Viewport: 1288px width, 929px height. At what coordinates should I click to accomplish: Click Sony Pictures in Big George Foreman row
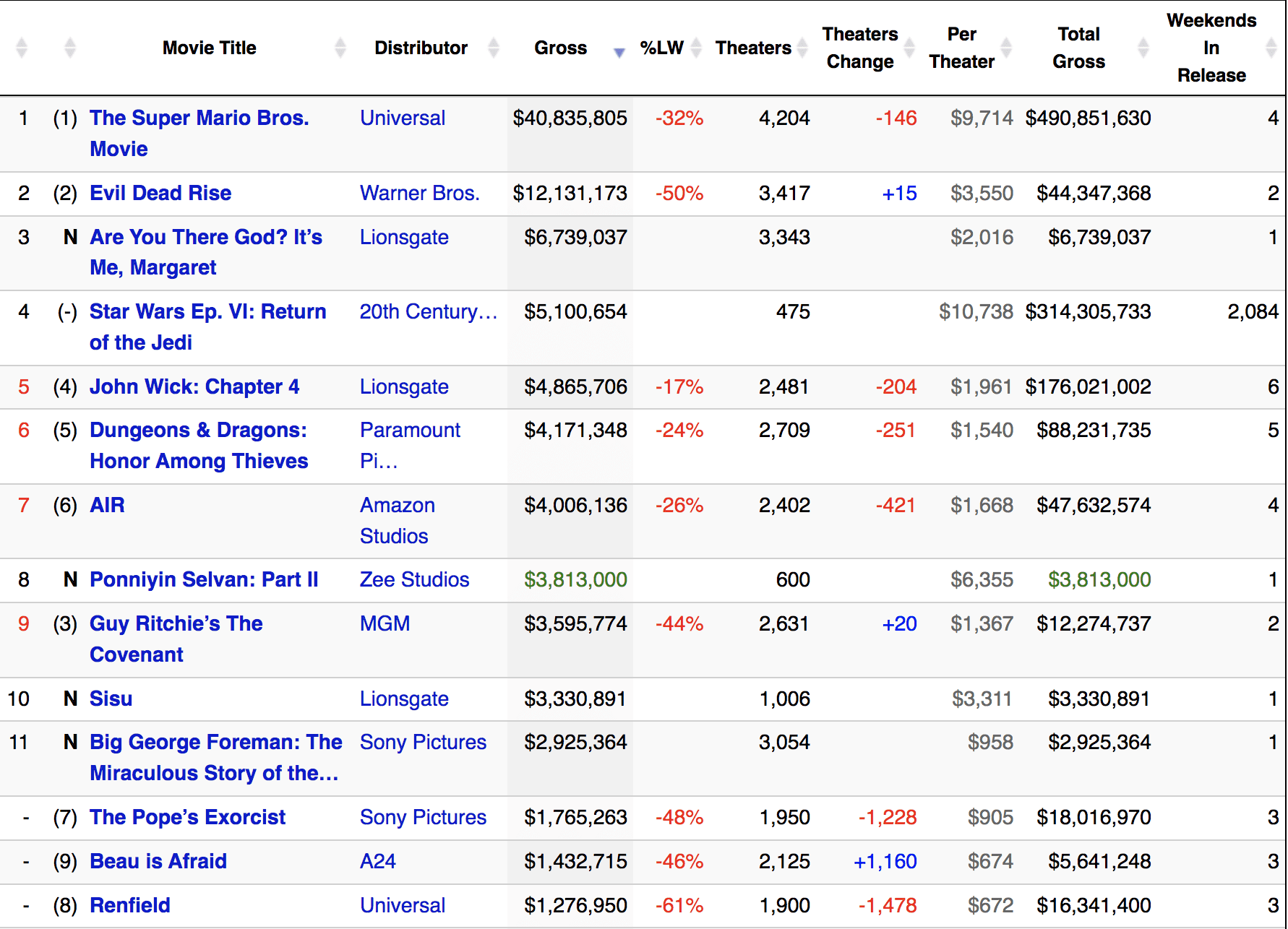[x=423, y=742]
